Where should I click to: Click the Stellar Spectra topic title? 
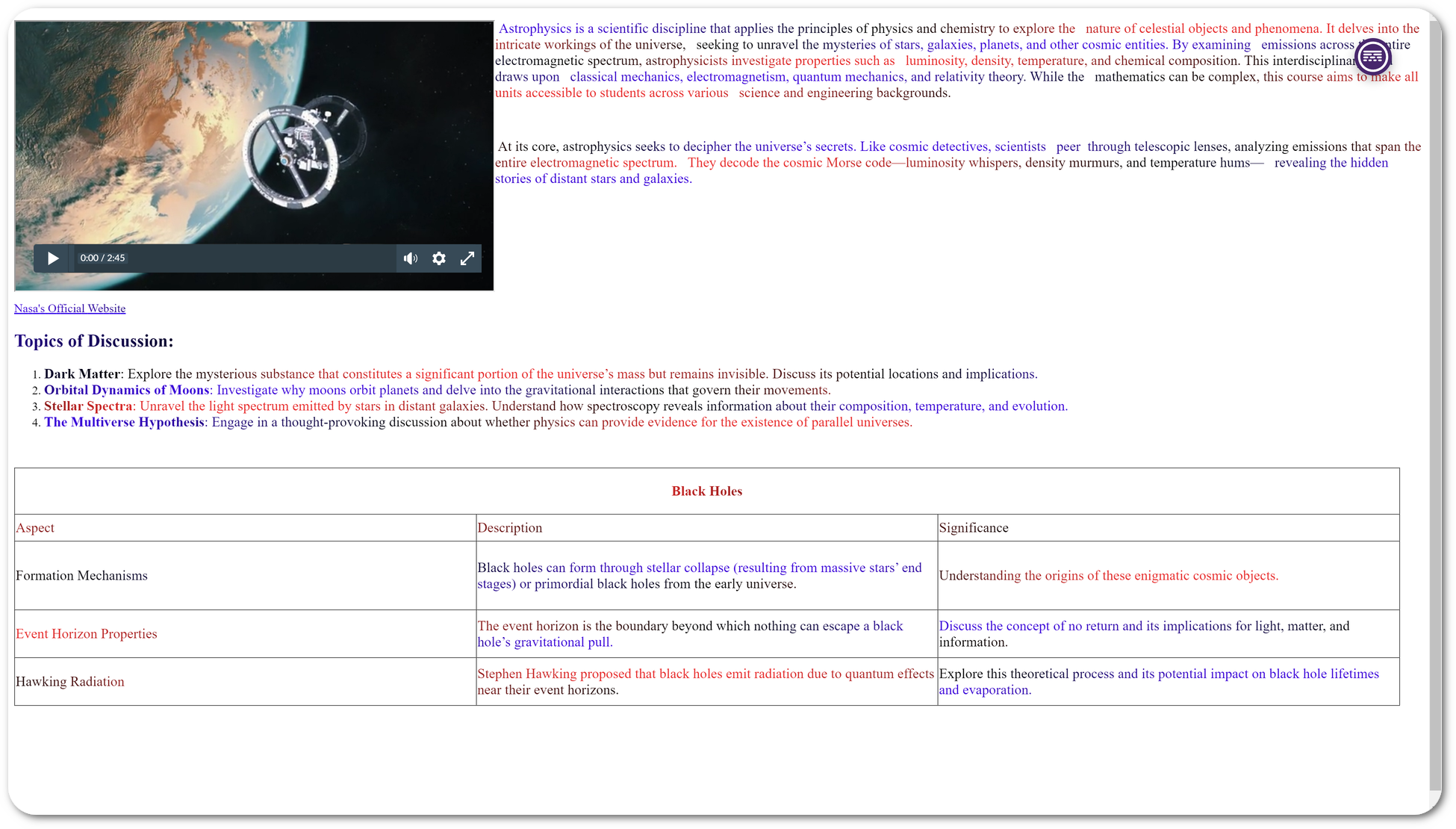pos(88,406)
